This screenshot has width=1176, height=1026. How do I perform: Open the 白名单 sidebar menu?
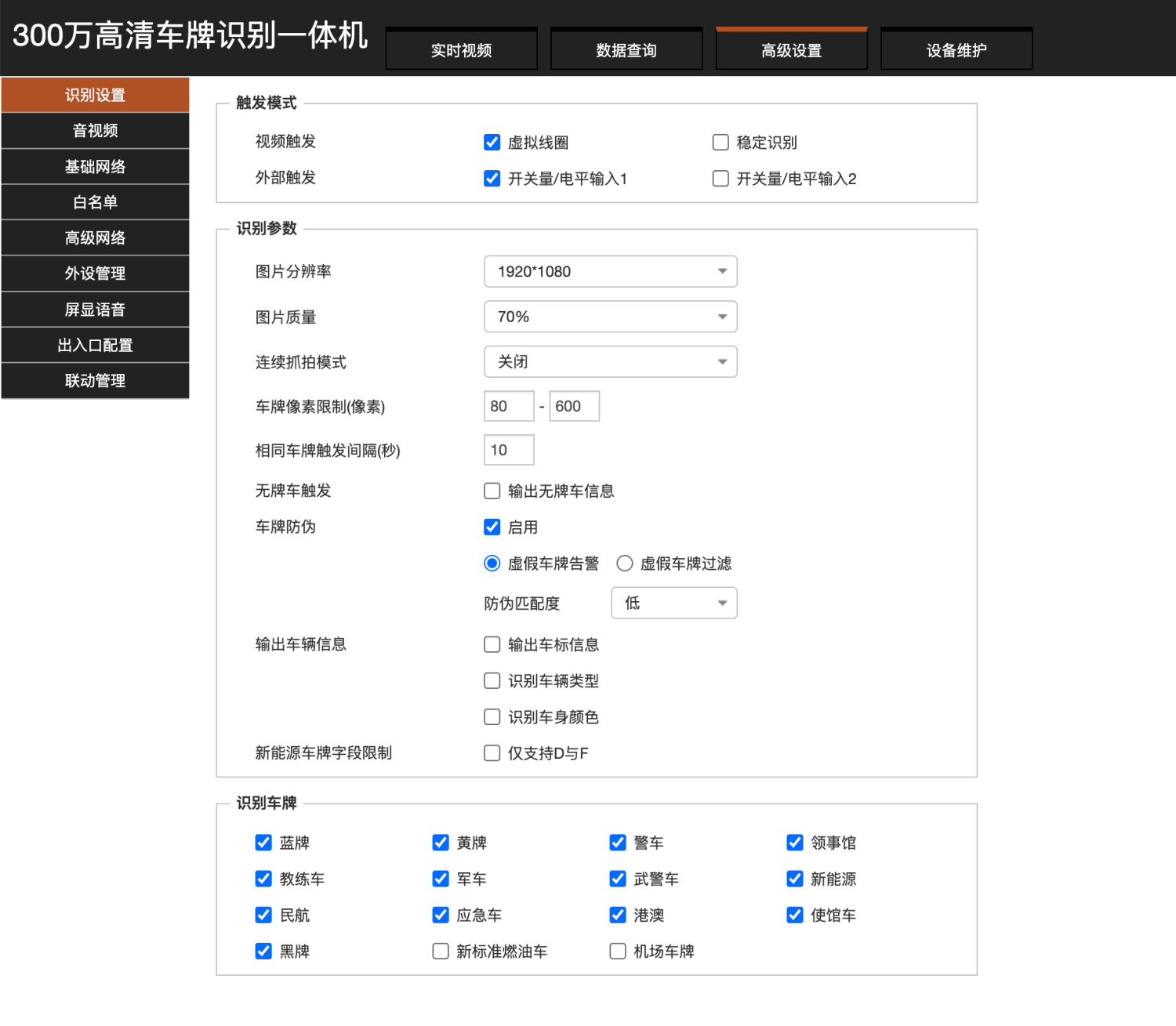point(95,202)
